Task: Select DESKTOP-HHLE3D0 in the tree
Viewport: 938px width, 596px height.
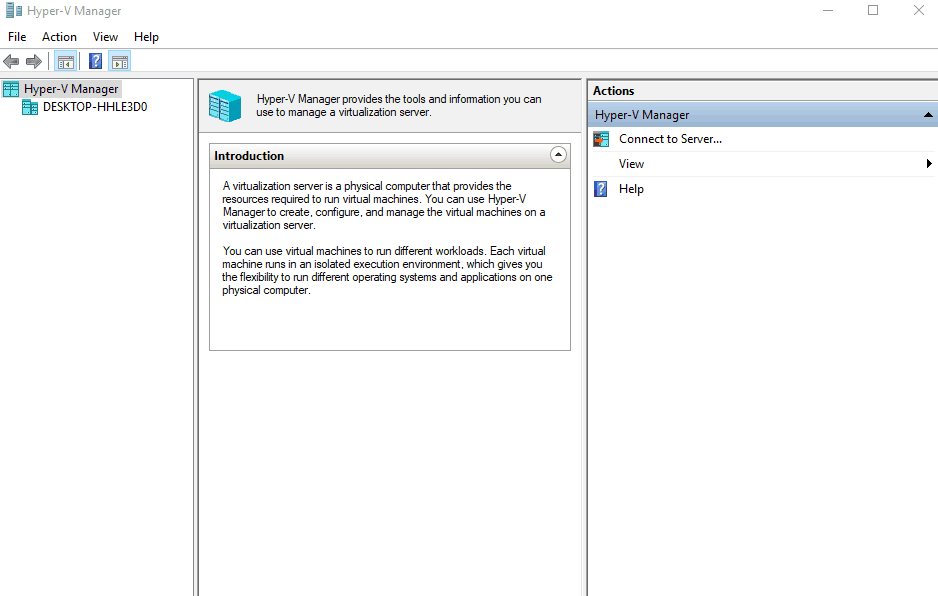Action: [x=95, y=107]
